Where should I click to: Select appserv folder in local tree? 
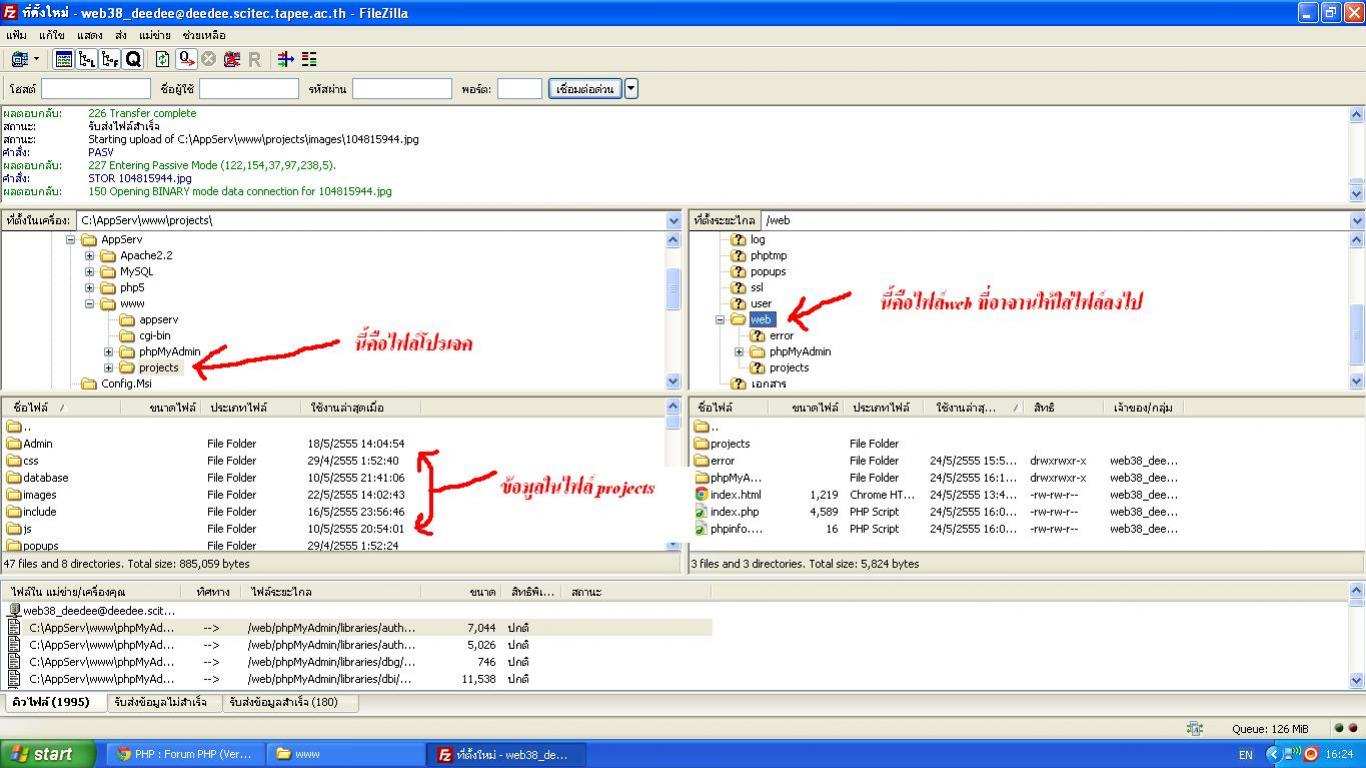(158, 320)
